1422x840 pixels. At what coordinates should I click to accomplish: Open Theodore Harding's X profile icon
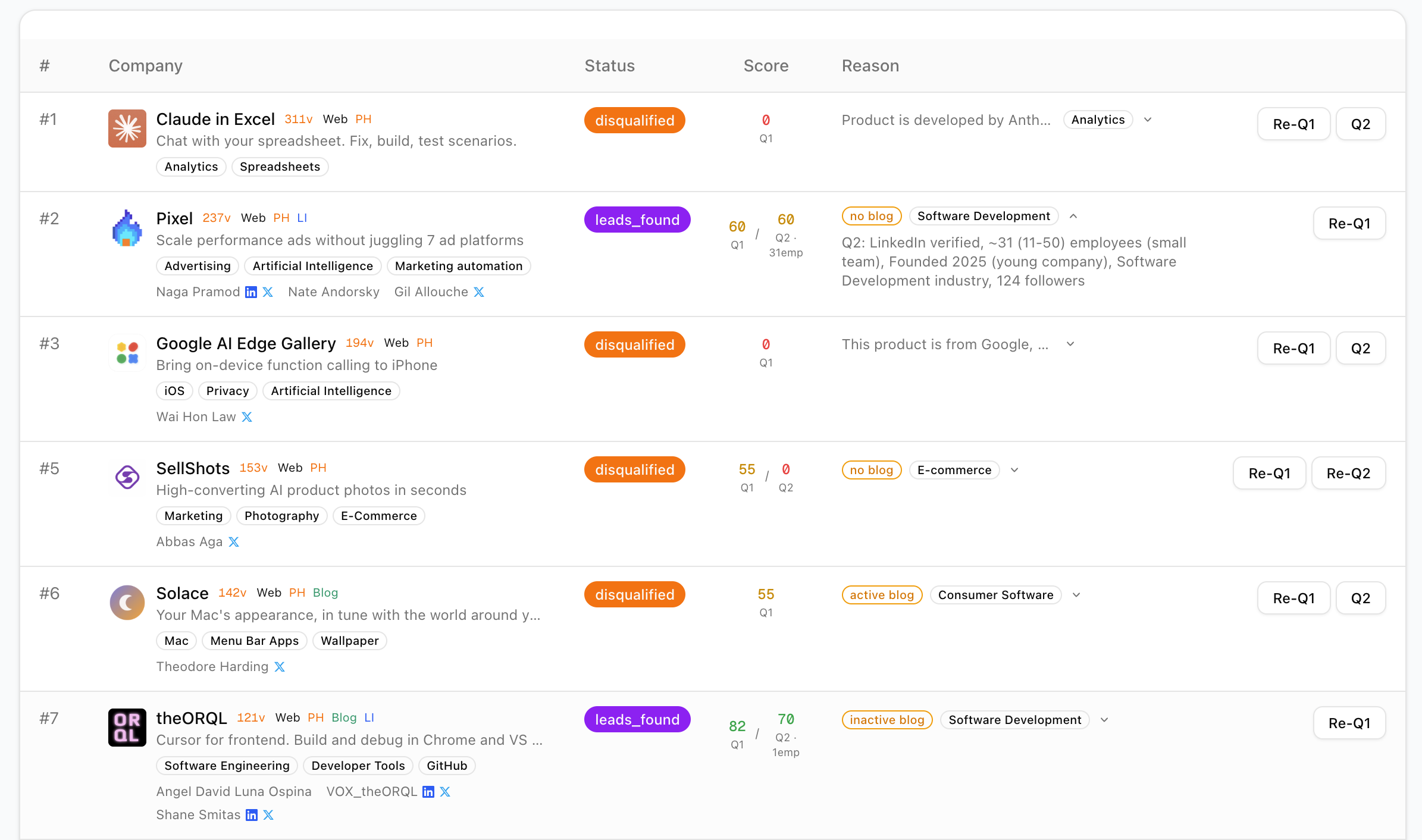[280, 667]
